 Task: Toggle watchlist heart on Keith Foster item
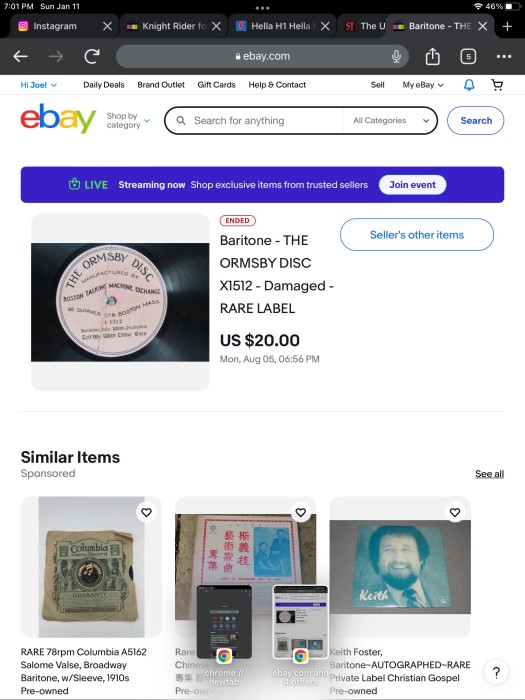point(455,512)
